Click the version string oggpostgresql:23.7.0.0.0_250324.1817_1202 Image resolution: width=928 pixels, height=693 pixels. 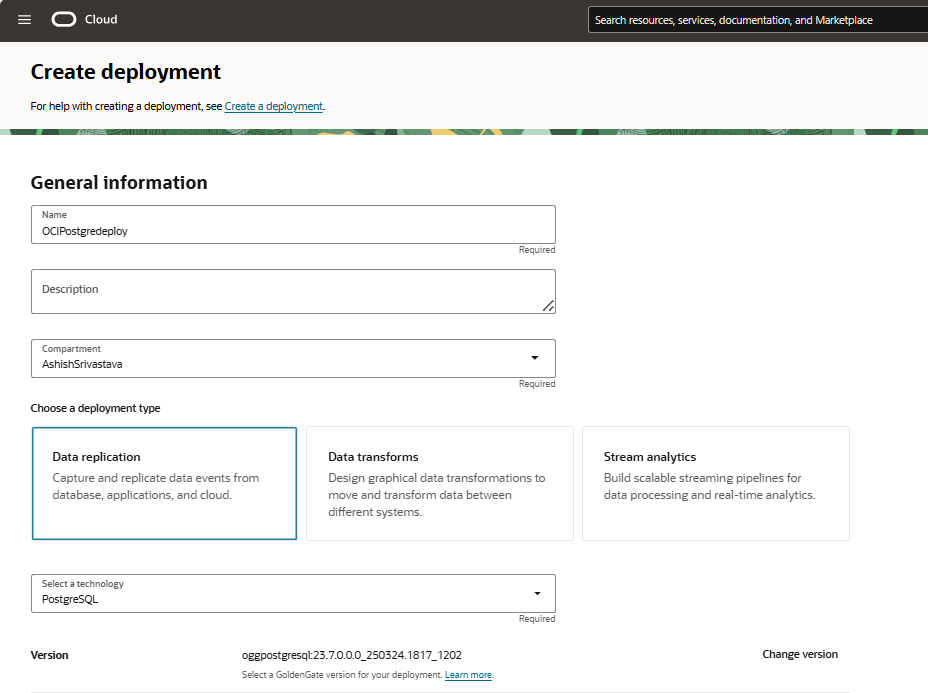(x=352, y=655)
